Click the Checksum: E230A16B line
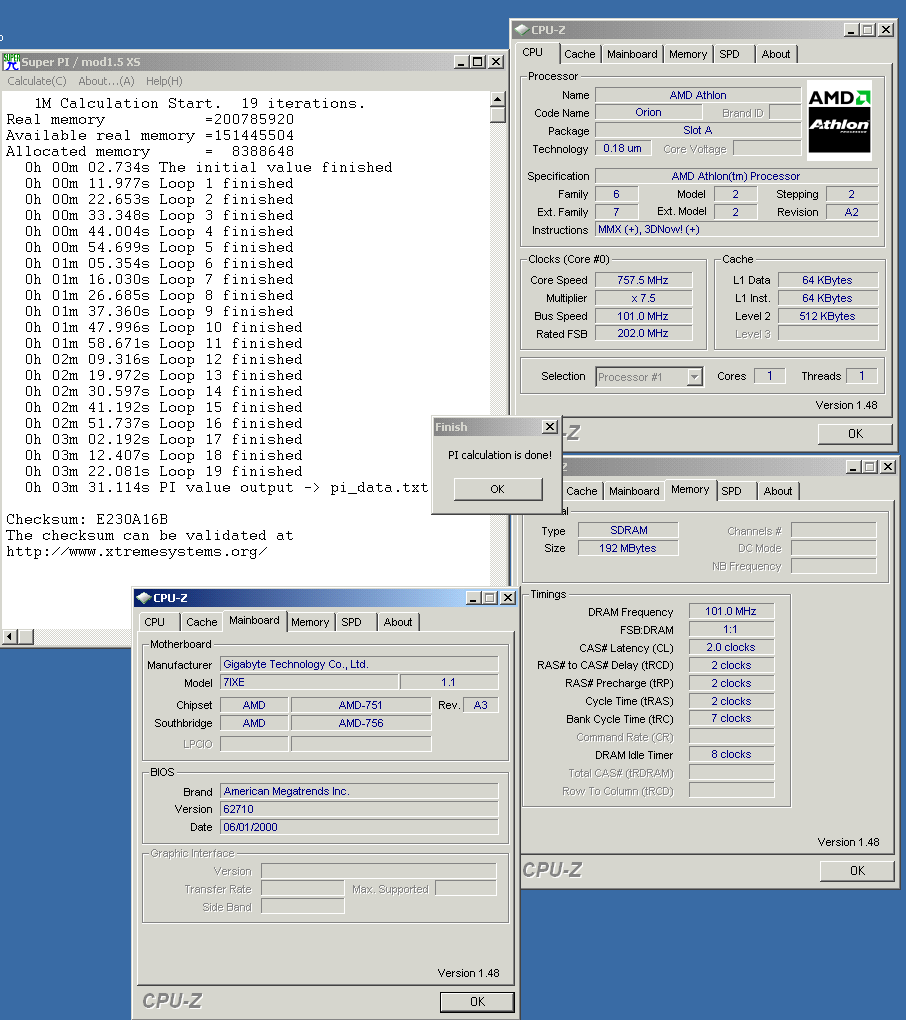Screen dimensions: 906x1020 click(x=87, y=520)
